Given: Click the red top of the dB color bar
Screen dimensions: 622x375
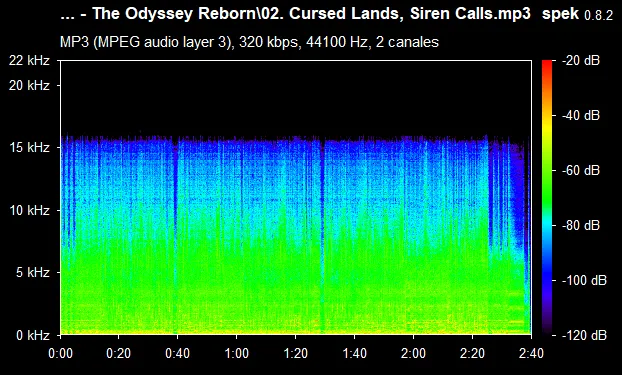Looking at the screenshot, I should pyautogui.click(x=547, y=64).
